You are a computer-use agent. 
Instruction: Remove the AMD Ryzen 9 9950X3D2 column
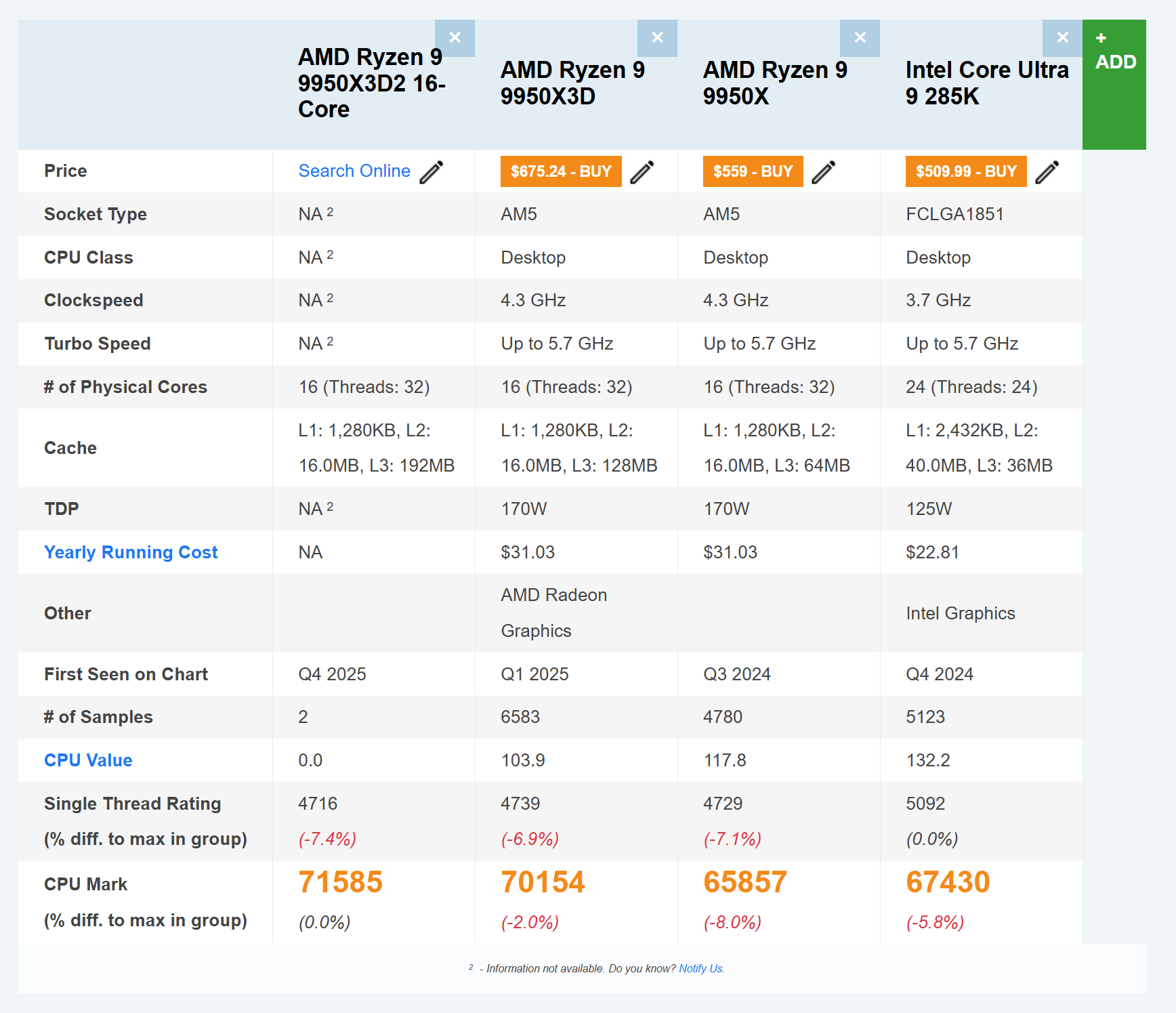[x=455, y=38]
